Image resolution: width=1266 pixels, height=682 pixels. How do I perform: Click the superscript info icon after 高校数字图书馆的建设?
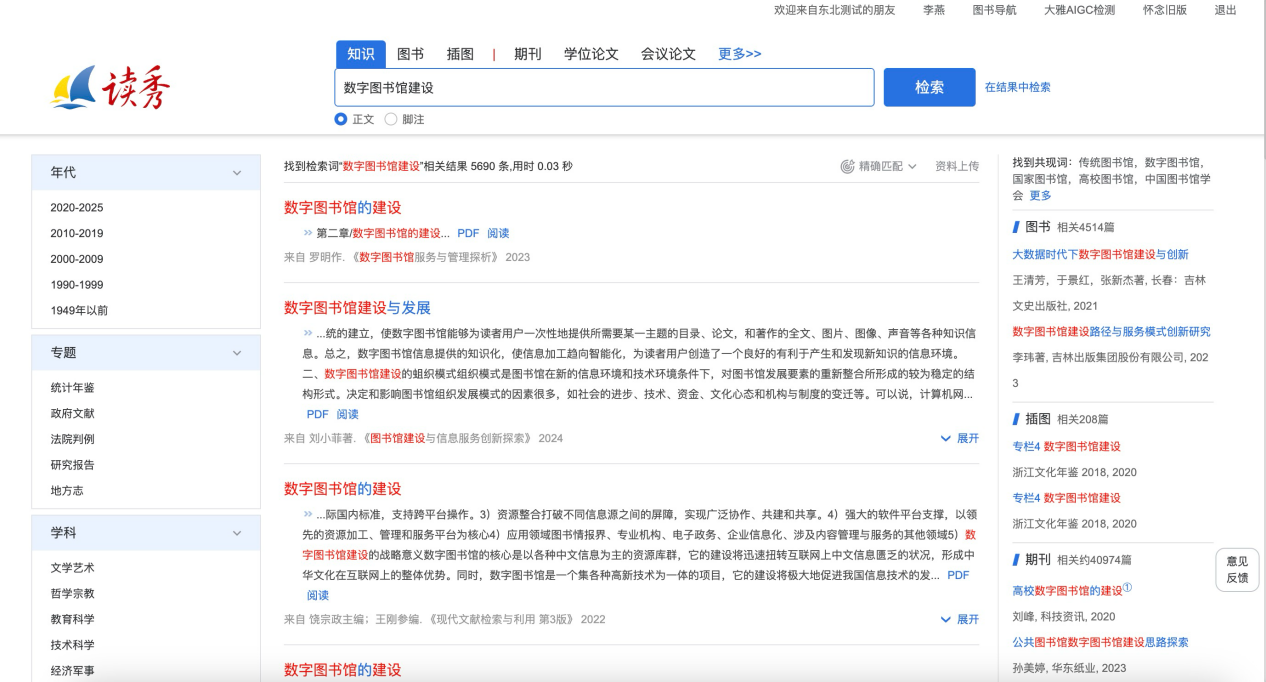(1127, 588)
